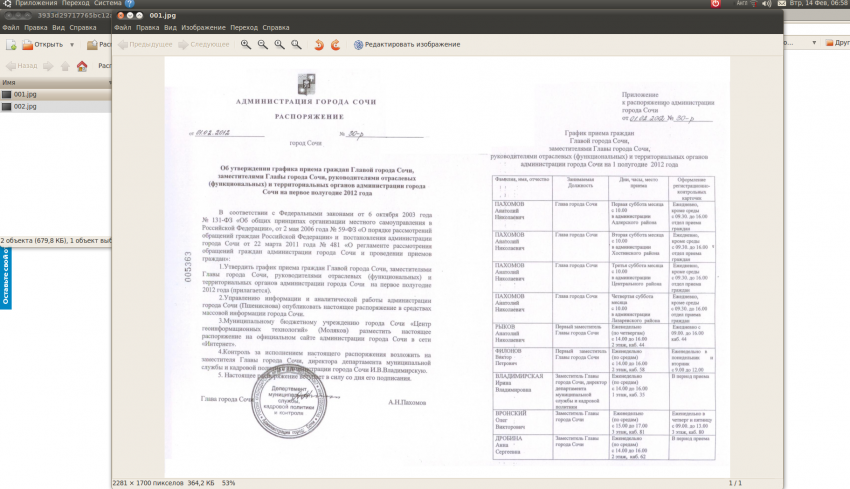
Task: Rotate the image counterclockwise
Action: [319, 44]
